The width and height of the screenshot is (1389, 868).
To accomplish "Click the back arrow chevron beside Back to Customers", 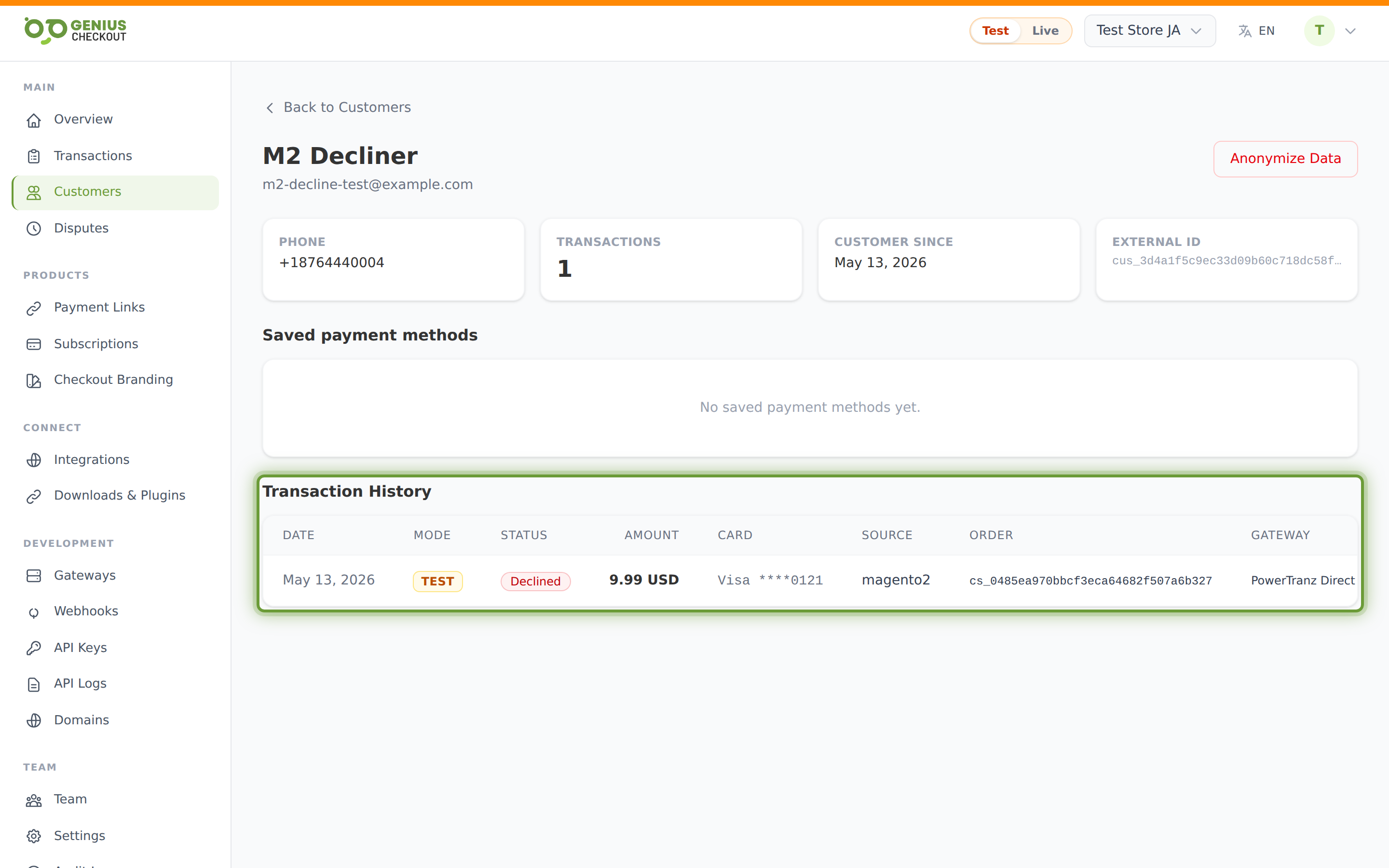I will point(270,108).
